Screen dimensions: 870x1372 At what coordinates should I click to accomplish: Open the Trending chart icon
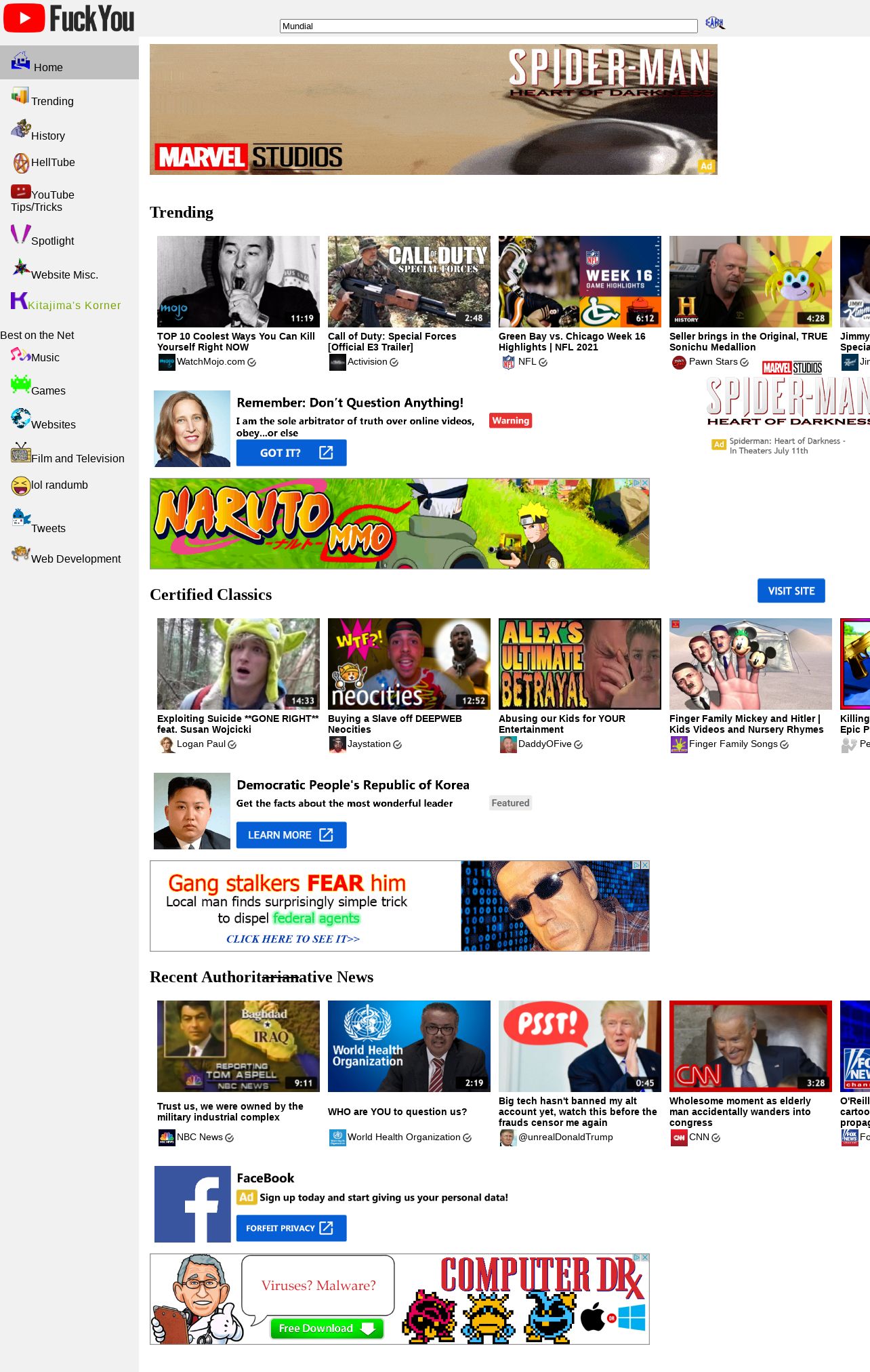click(x=20, y=96)
